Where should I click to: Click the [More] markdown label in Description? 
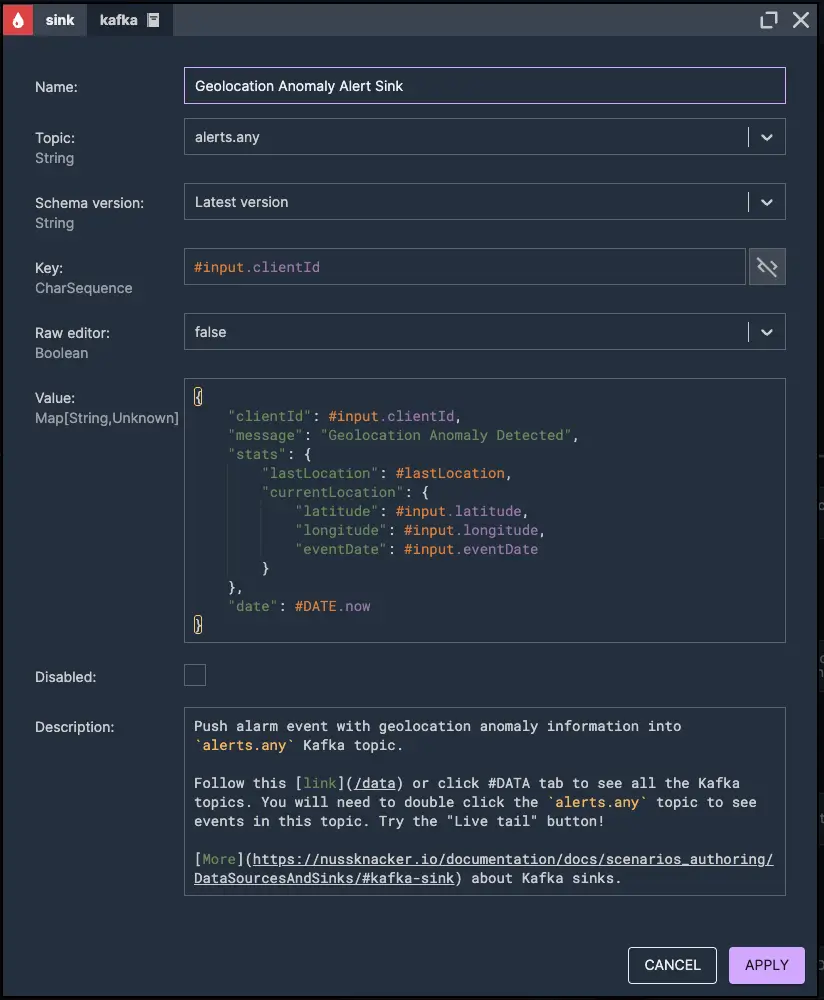(219, 859)
